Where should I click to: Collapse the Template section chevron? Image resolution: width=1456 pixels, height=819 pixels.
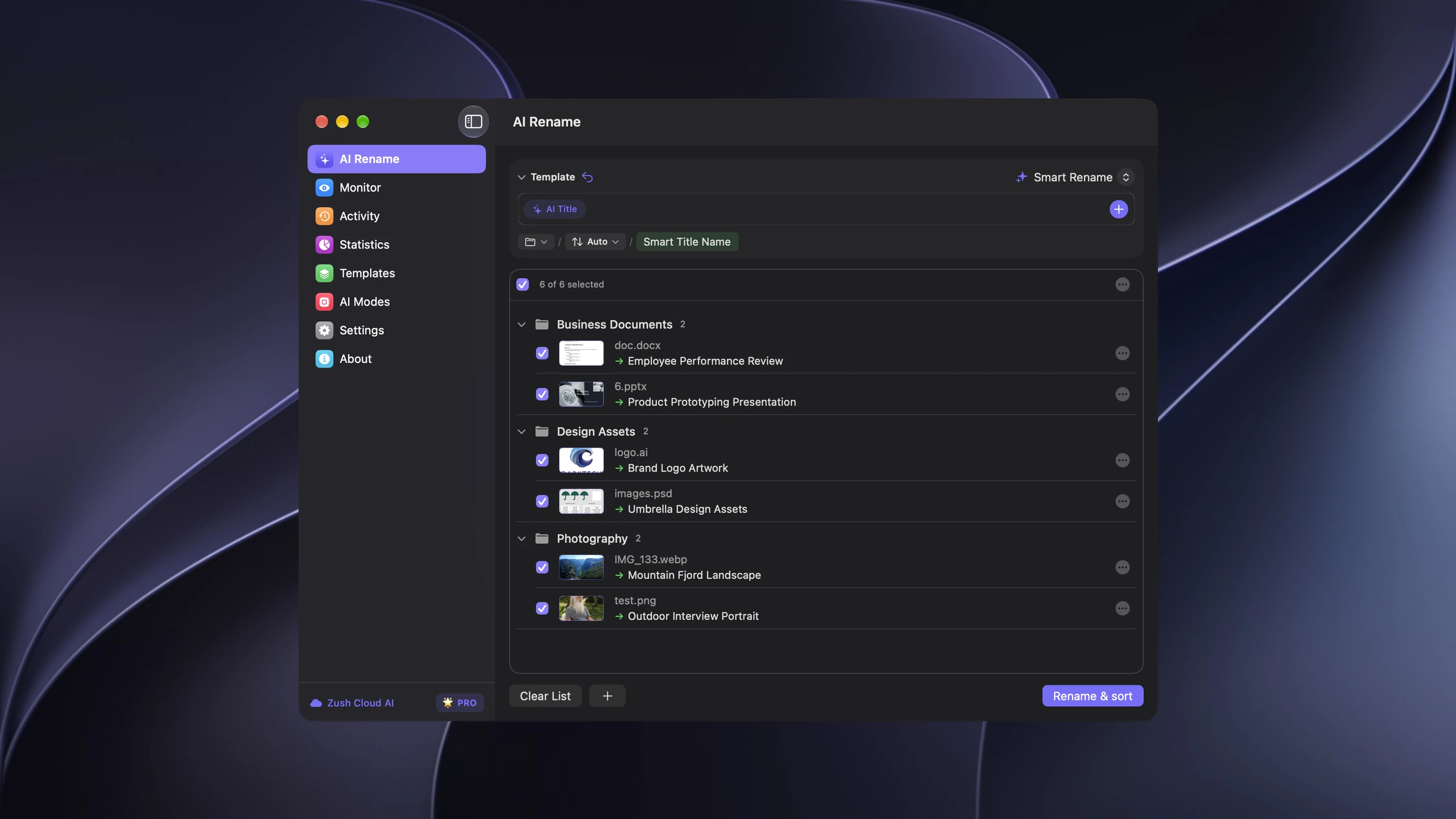[521, 177]
